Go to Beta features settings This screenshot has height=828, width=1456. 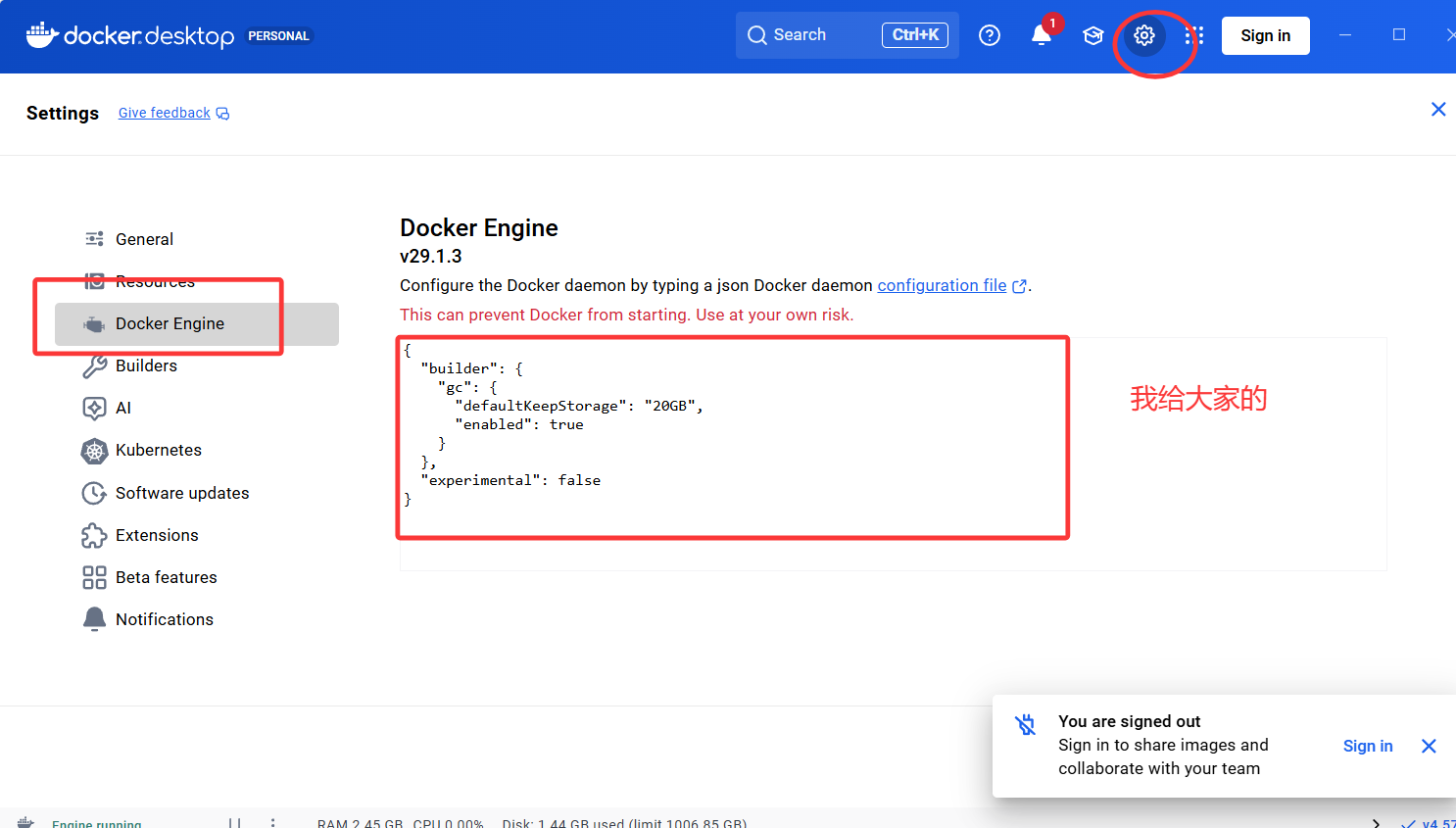(197, 577)
